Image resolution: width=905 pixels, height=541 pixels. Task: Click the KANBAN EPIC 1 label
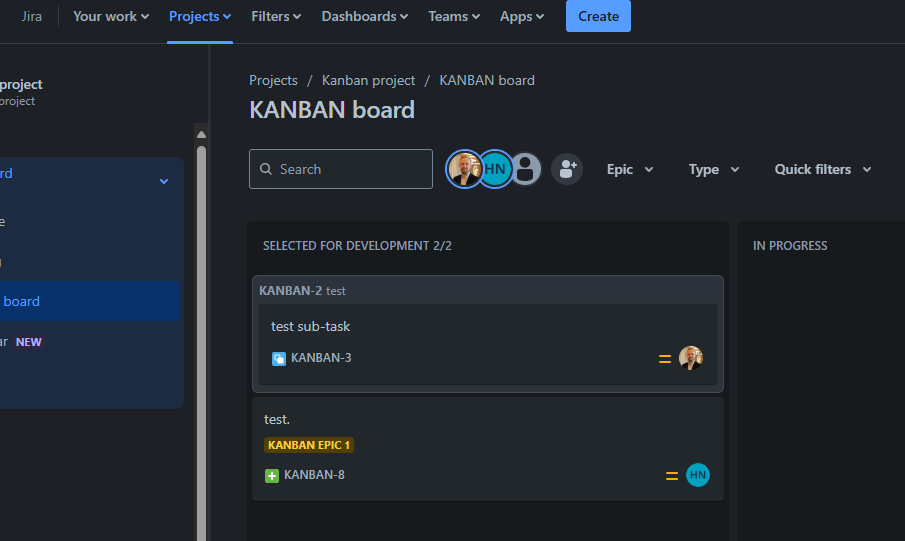click(309, 445)
